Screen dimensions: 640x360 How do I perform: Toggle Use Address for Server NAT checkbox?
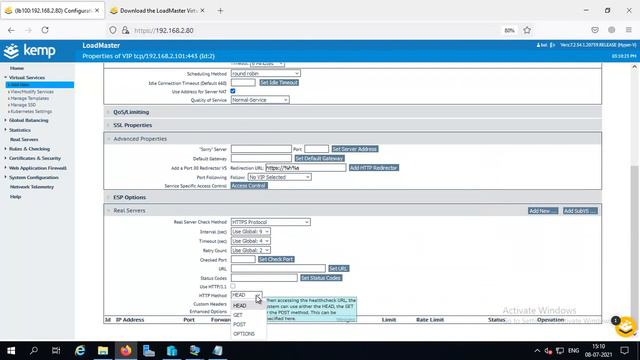233,91
